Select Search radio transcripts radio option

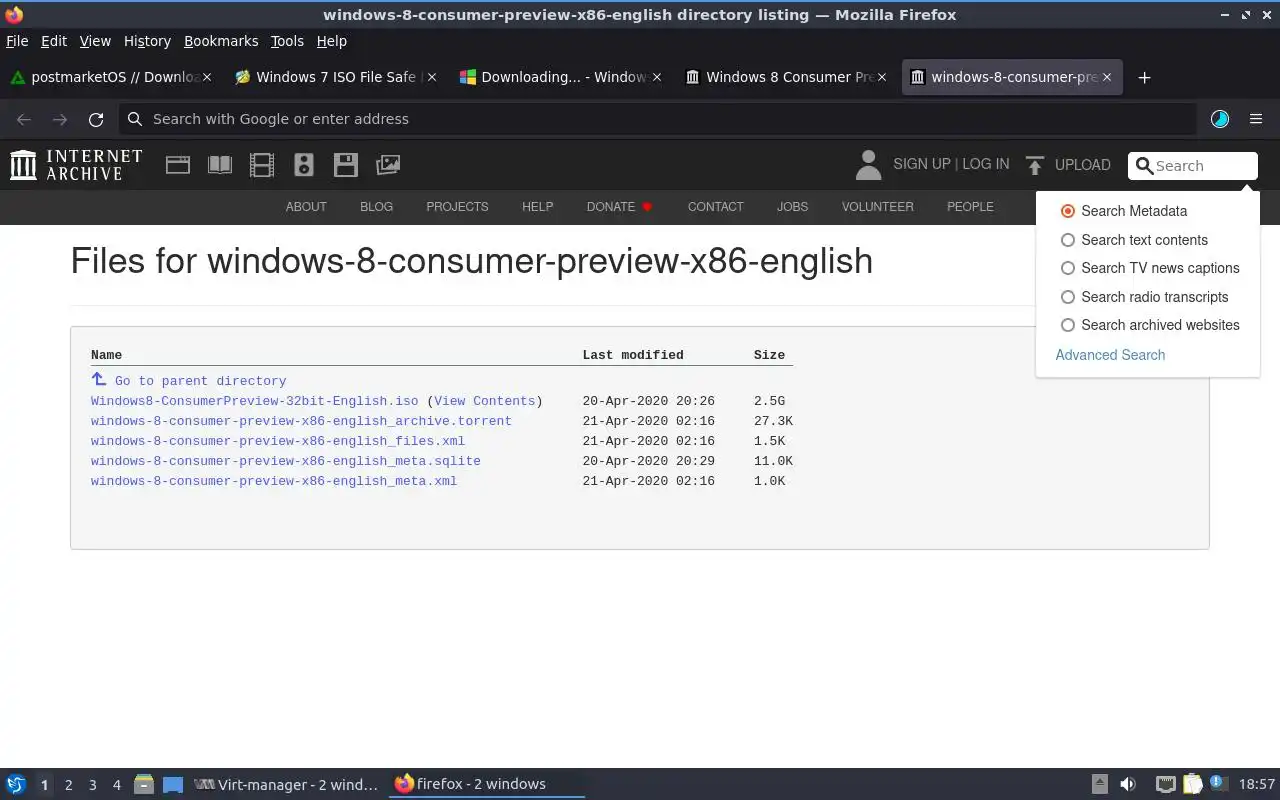click(x=1068, y=297)
